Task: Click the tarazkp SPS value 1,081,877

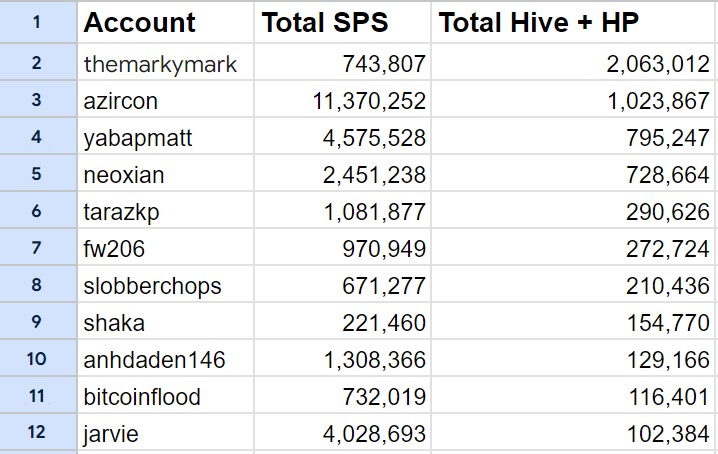Action: (x=377, y=212)
